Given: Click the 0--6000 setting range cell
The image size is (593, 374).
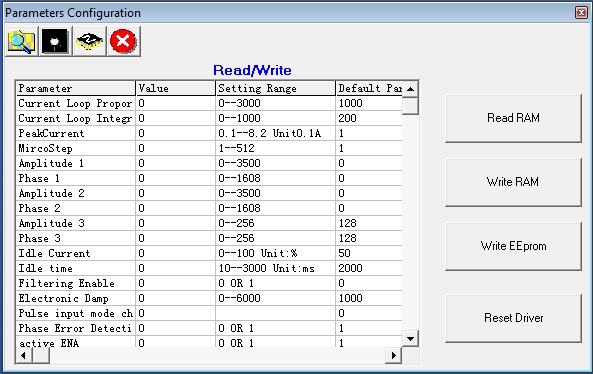Looking at the screenshot, I should (275, 298).
